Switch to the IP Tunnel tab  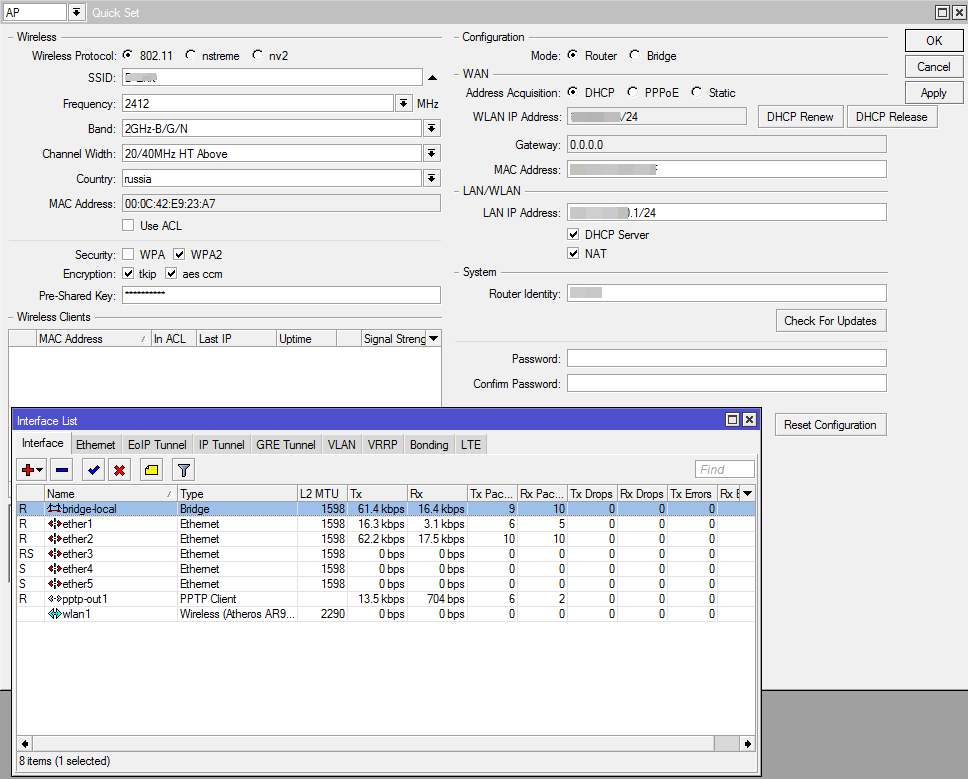click(x=221, y=444)
